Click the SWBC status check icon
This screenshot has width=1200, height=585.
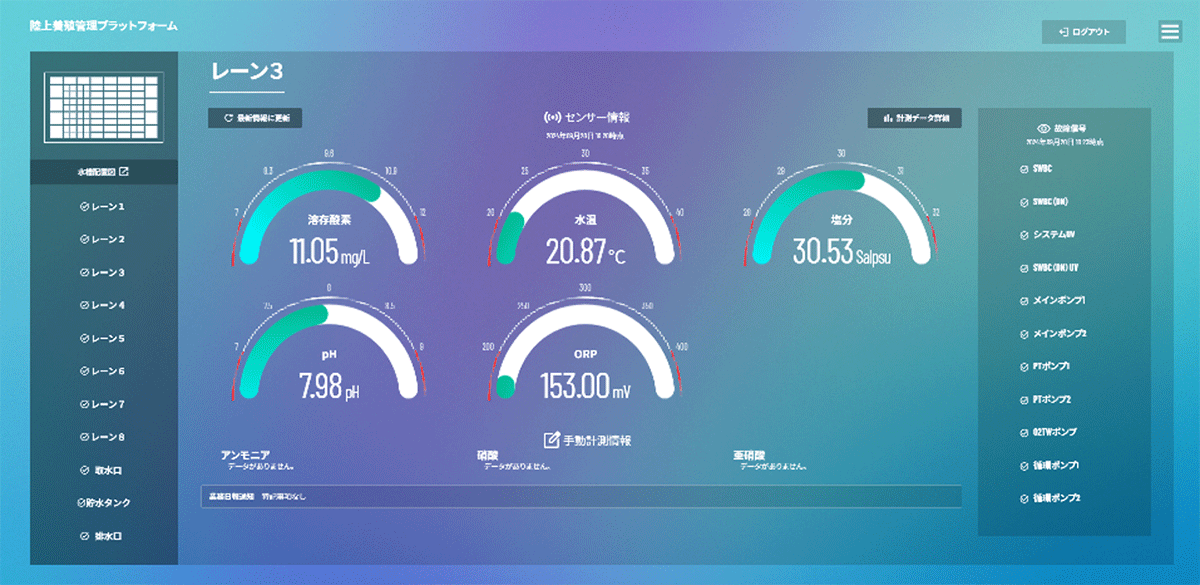point(1024,168)
